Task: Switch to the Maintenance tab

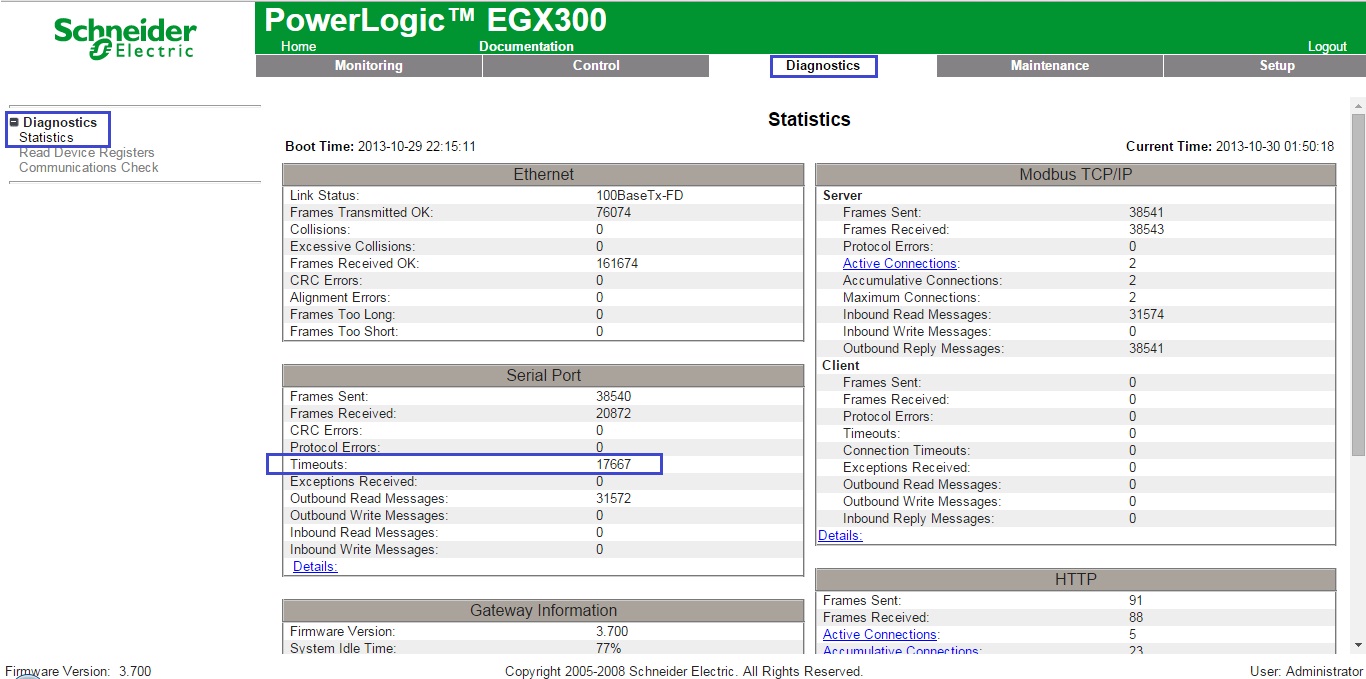Action: pos(1050,66)
